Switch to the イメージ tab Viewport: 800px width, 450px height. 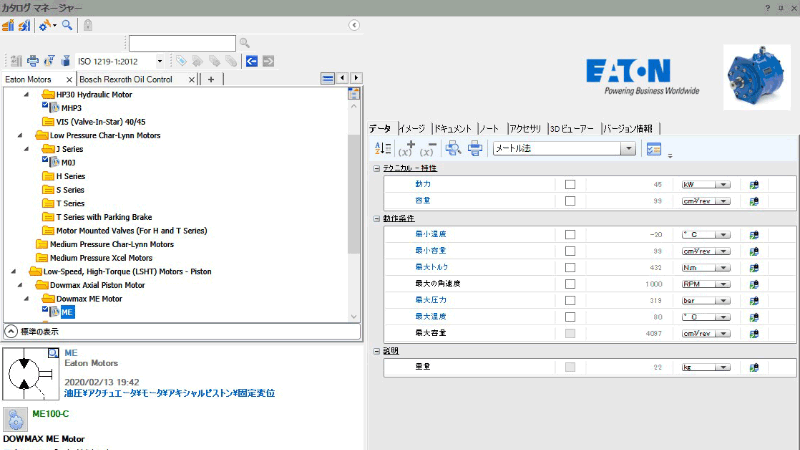[412, 129]
